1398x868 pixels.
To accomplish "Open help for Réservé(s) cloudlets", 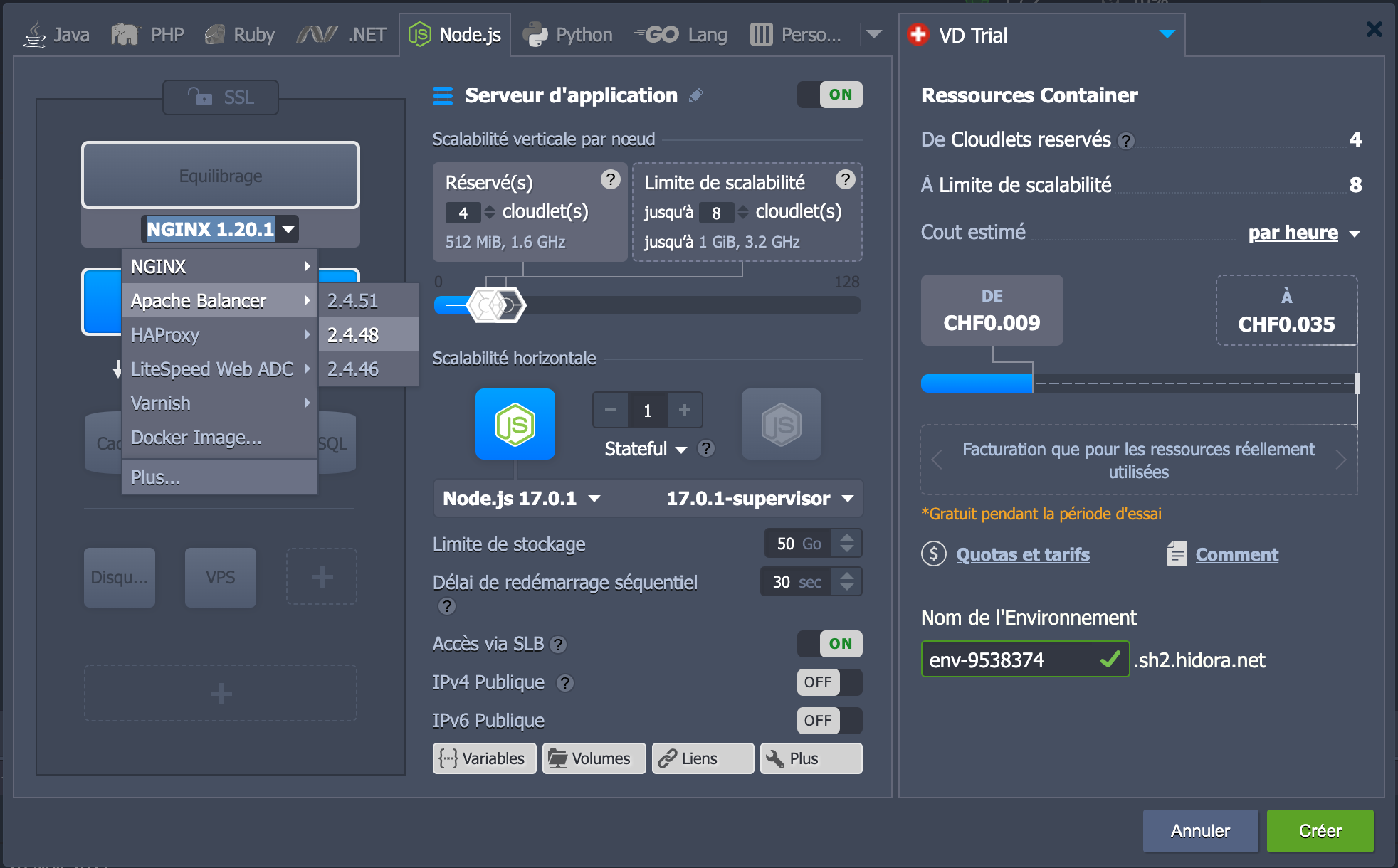I will pyautogui.click(x=610, y=179).
